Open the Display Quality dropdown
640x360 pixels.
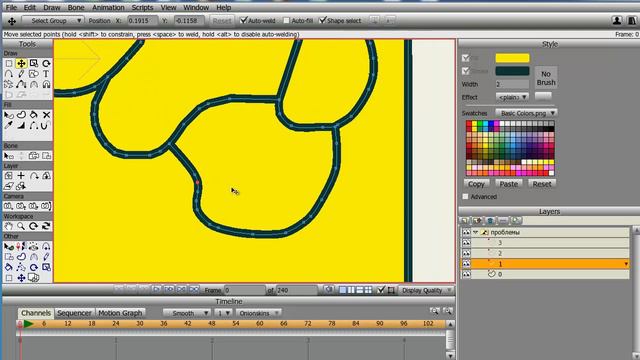pos(426,290)
